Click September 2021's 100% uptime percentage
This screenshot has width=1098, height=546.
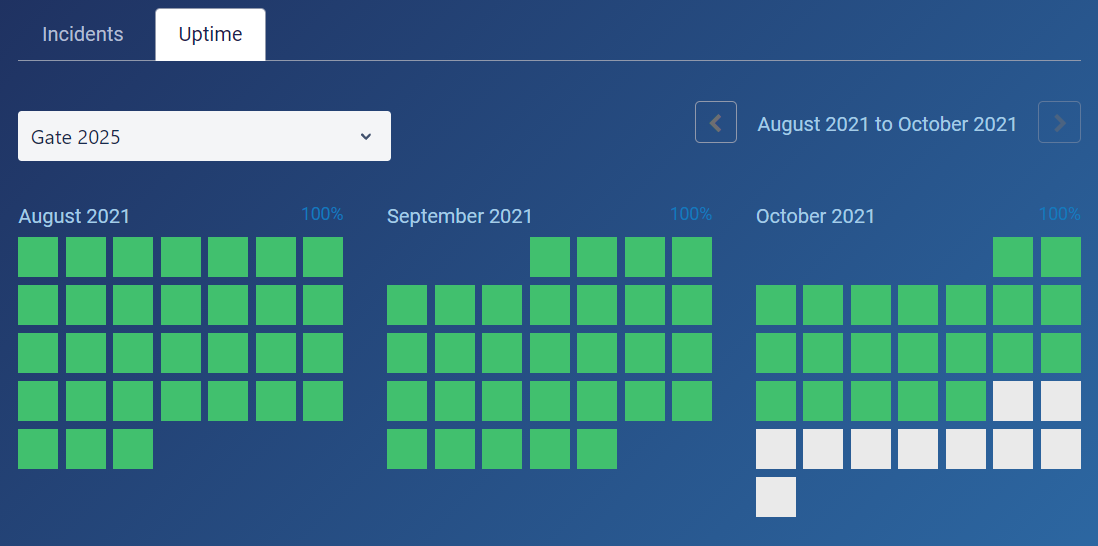691,214
